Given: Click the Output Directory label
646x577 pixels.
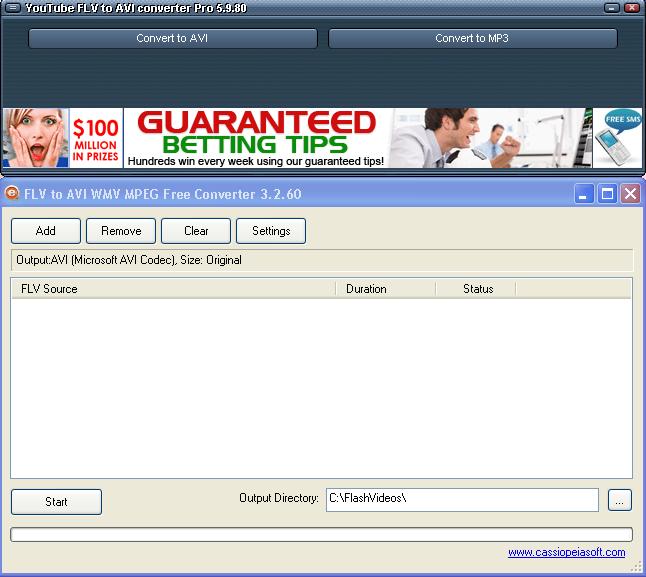Looking at the screenshot, I should pos(279,498).
